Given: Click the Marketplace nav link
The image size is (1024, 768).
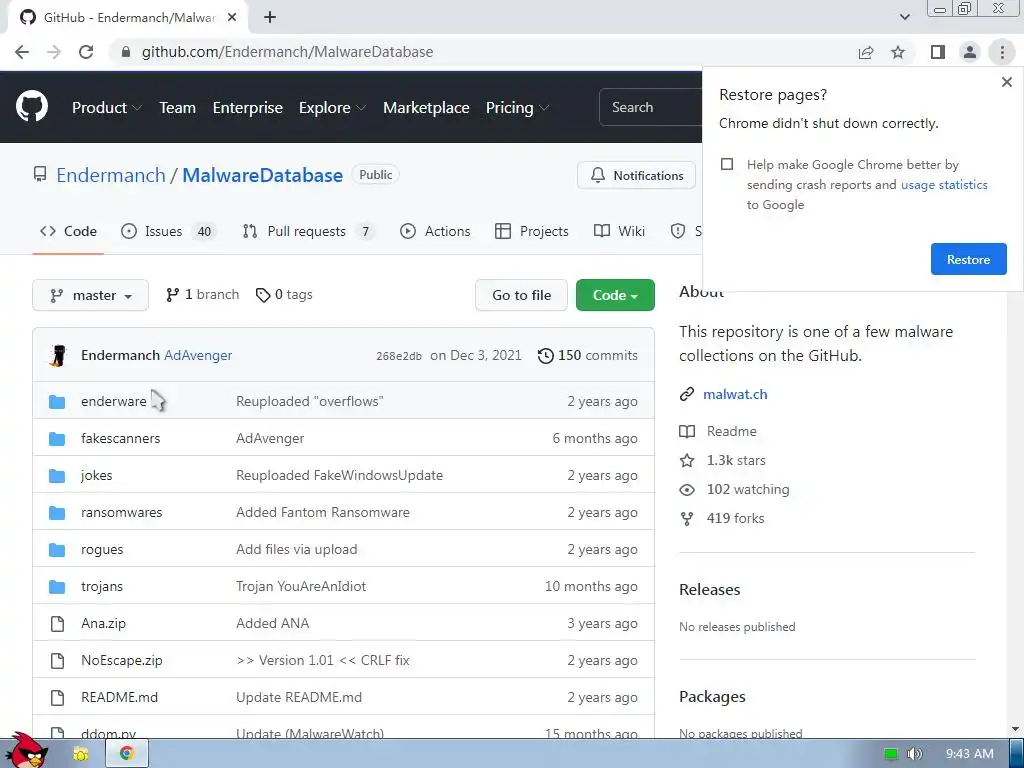Looking at the screenshot, I should pyautogui.click(x=426, y=108).
